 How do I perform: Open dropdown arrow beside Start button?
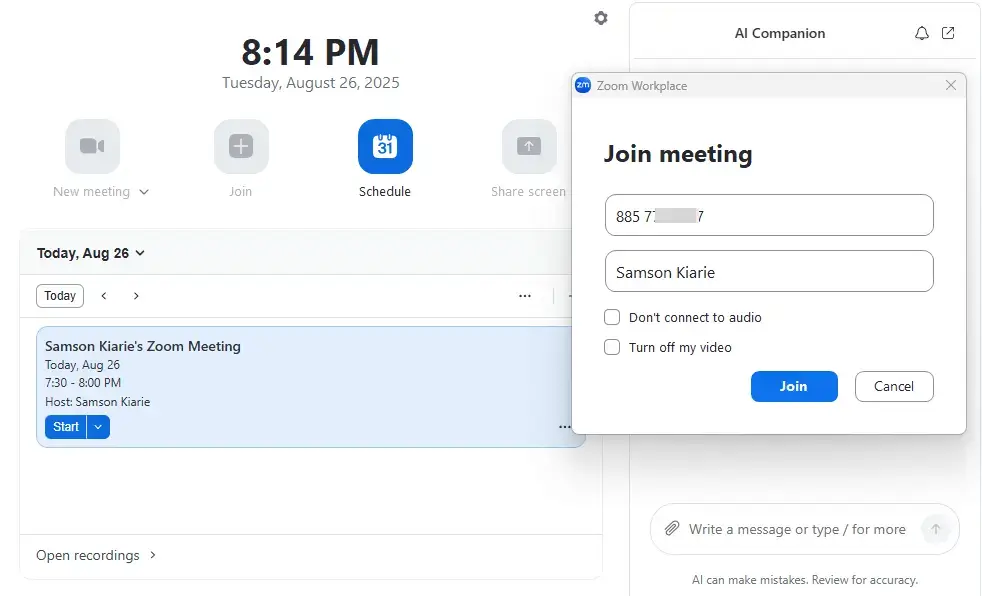[x=98, y=427]
